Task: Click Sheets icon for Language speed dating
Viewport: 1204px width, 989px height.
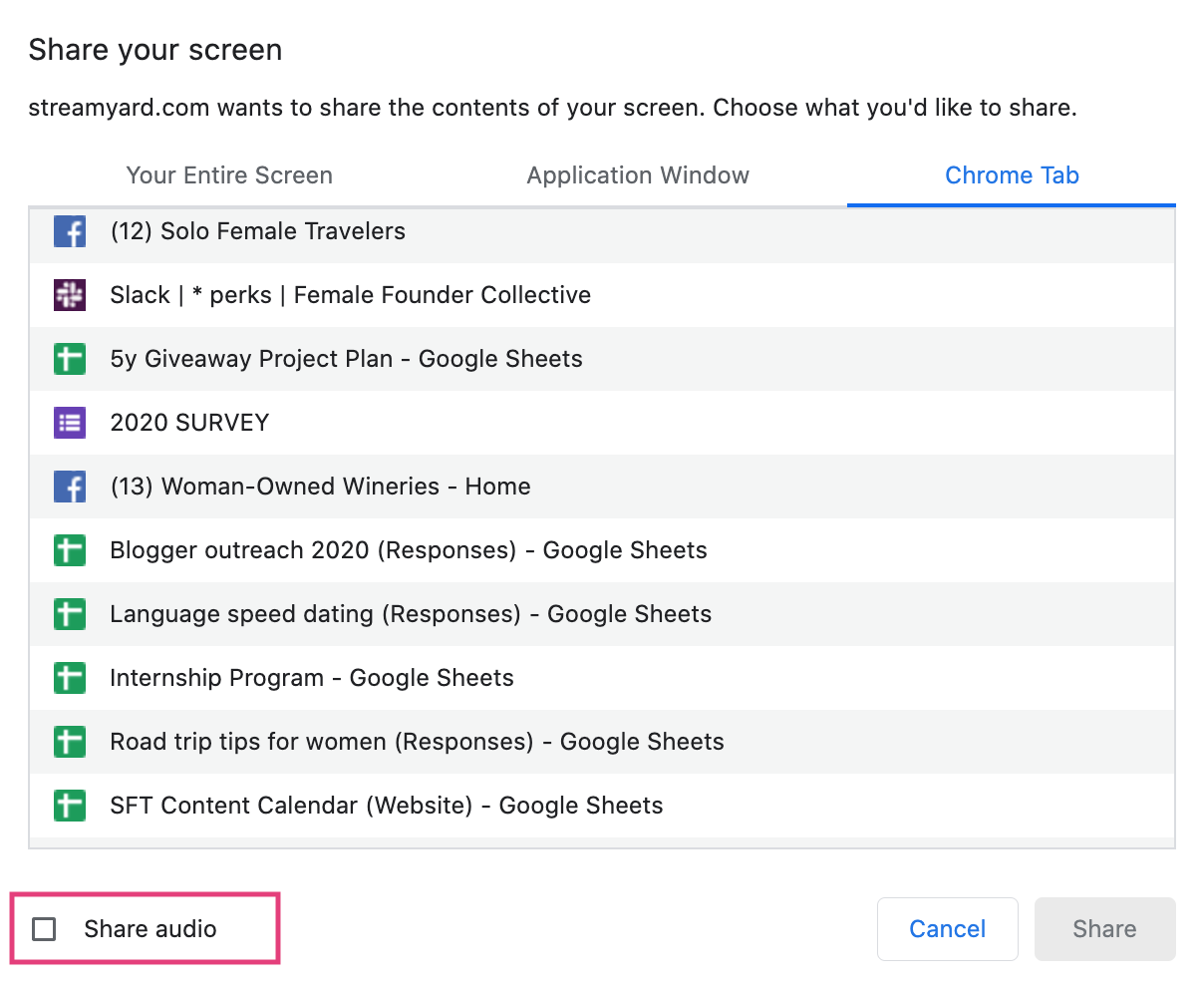Action: click(70, 614)
